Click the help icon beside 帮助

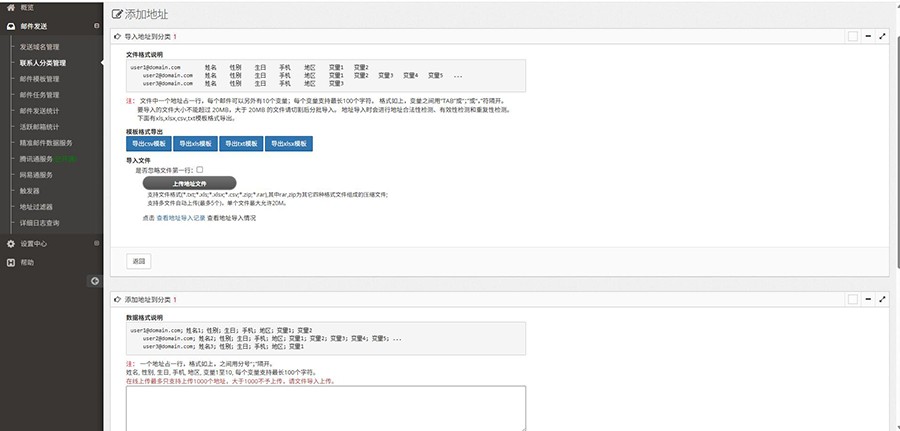(10, 262)
